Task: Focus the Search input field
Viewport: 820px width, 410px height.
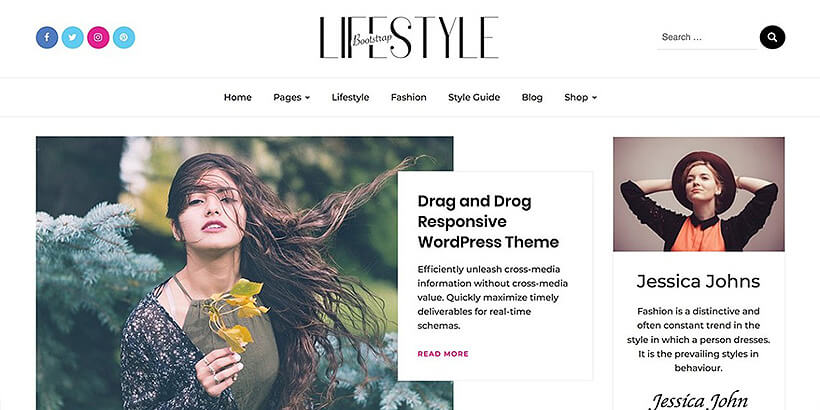Action: click(x=707, y=37)
